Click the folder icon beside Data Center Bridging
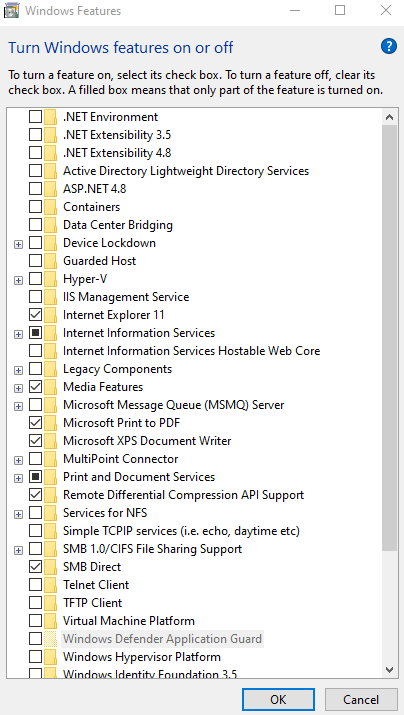Viewport: 404px width, 715px height. pyautogui.click(x=50, y=225)
